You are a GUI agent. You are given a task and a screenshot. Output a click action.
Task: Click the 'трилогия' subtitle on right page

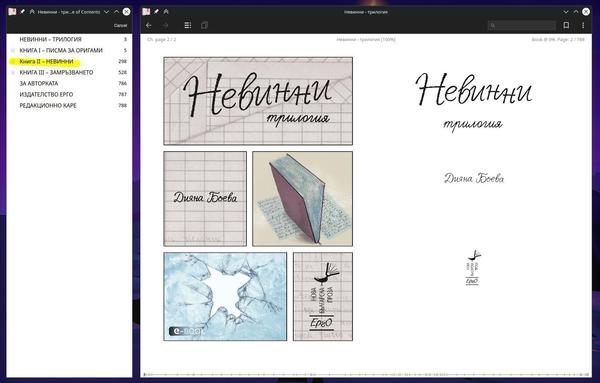[x=473, y=125]
